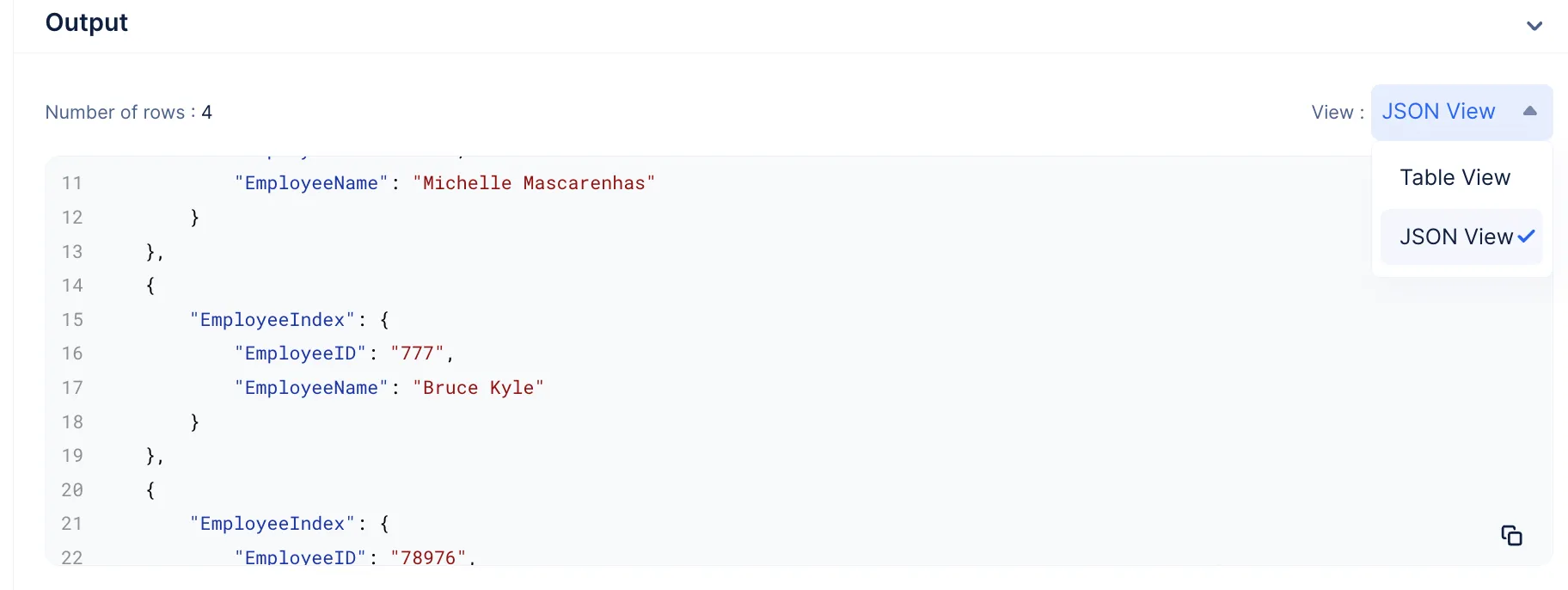Collapse the Output section chevron

[1534, 26]
